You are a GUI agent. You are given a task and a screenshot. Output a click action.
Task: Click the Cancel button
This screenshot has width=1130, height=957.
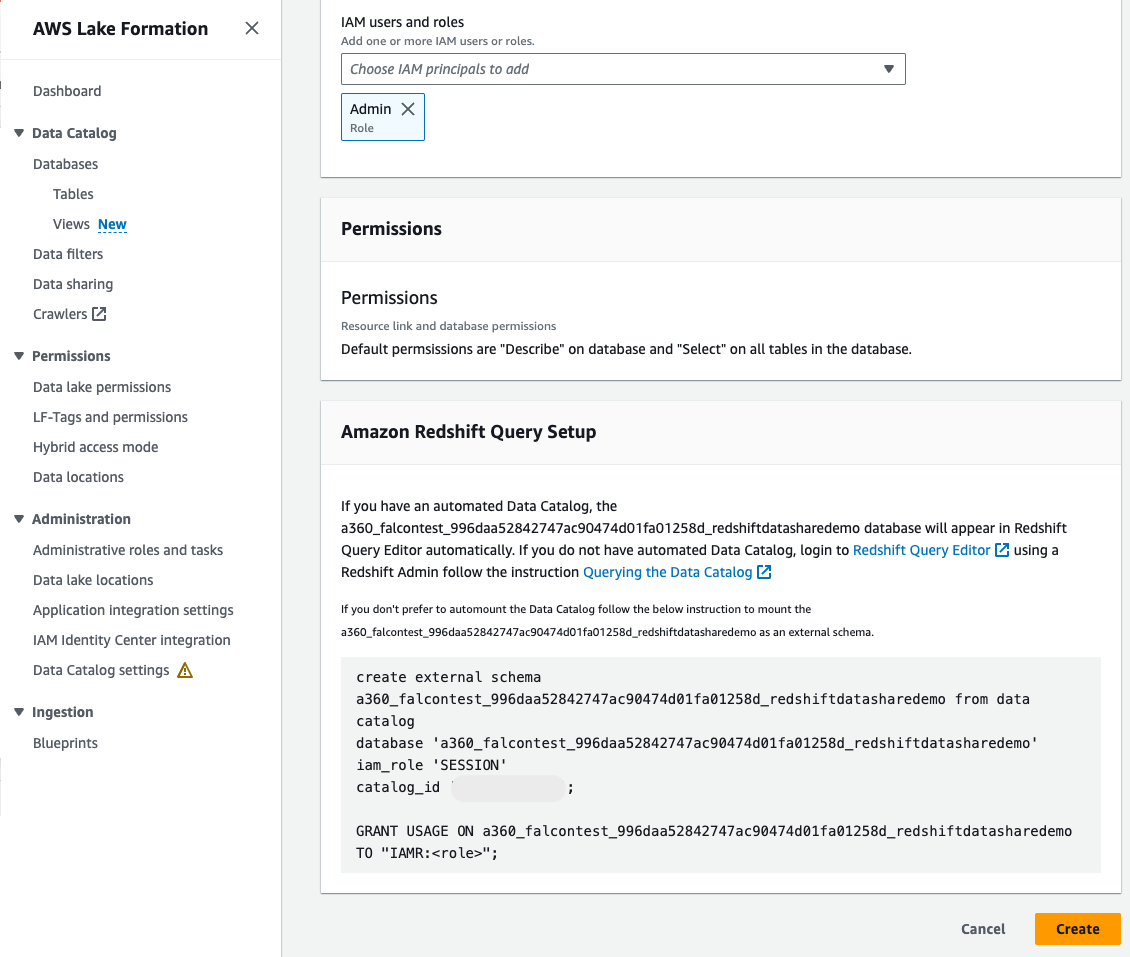coord(983,929)
